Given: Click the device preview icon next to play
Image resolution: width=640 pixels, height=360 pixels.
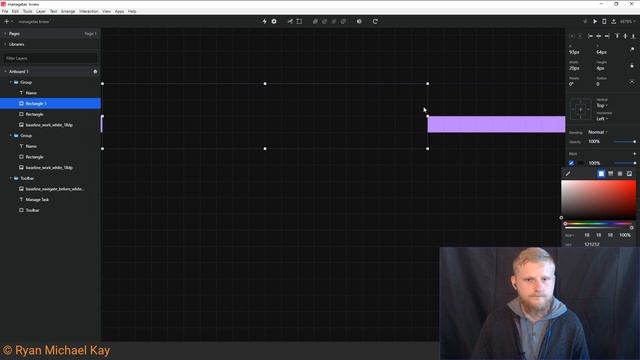Looking at the screenshot, I should click(604, 21).
